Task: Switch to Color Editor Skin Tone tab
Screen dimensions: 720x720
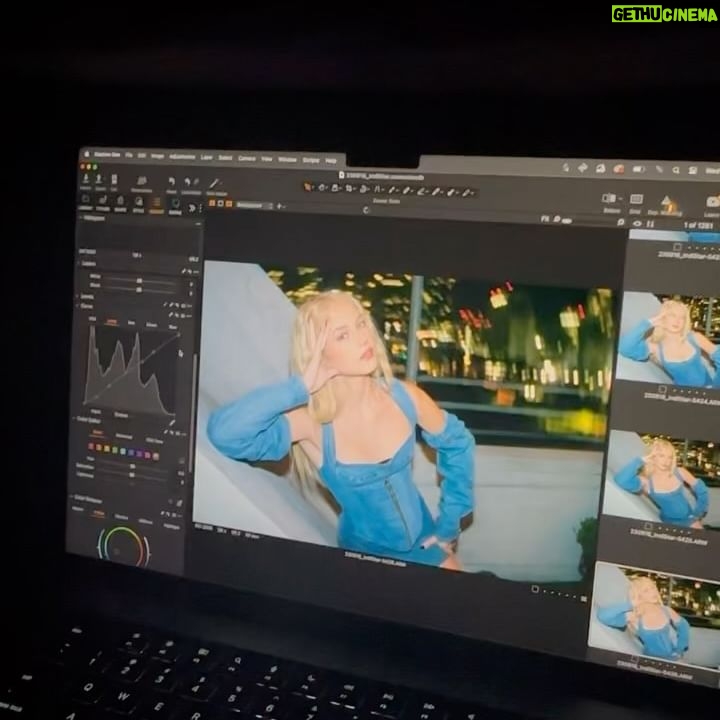Action: [x=154, y=441]
